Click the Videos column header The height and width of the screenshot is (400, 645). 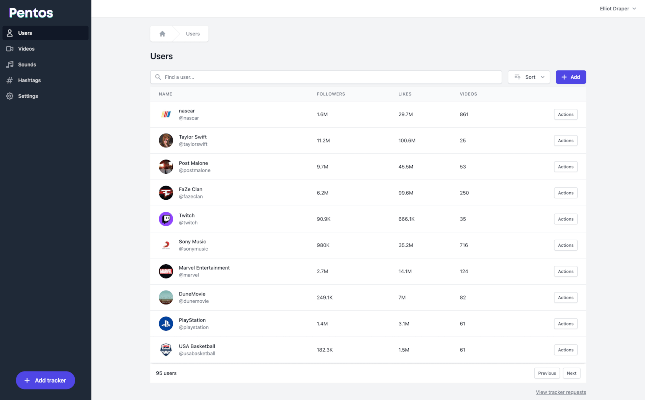tap(468, 94)
